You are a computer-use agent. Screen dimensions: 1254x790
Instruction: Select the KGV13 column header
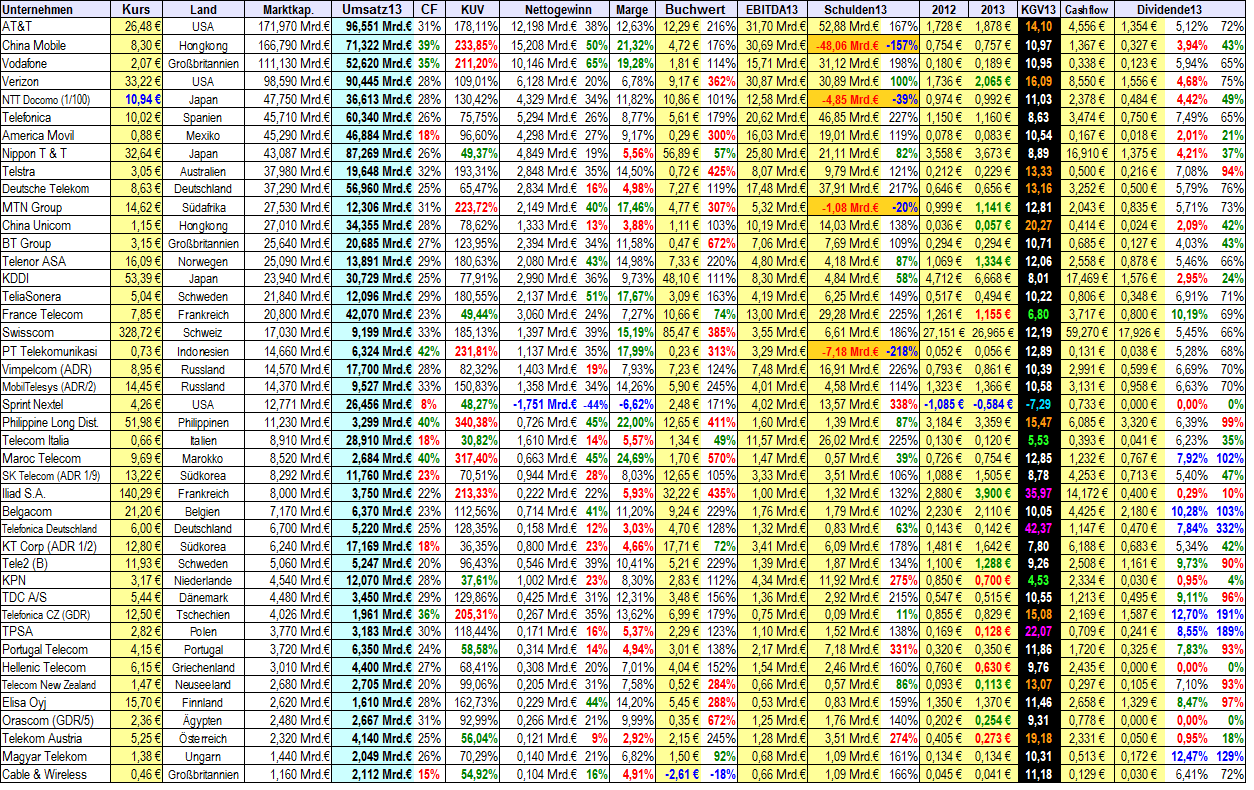pos(1039,9)
